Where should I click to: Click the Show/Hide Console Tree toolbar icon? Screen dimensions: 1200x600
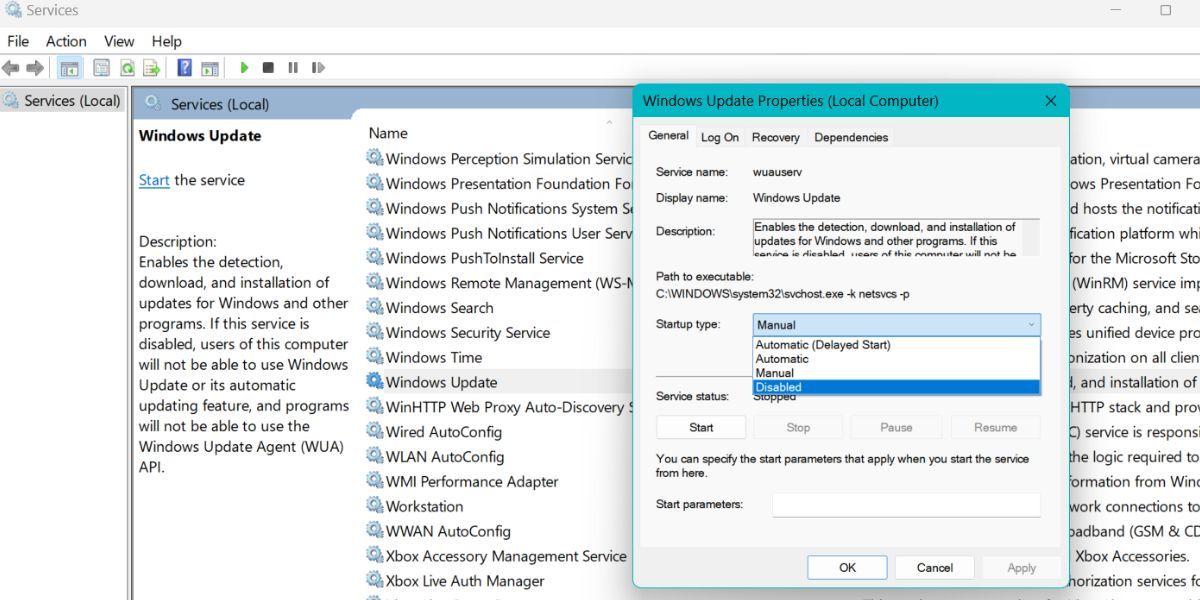70,67
